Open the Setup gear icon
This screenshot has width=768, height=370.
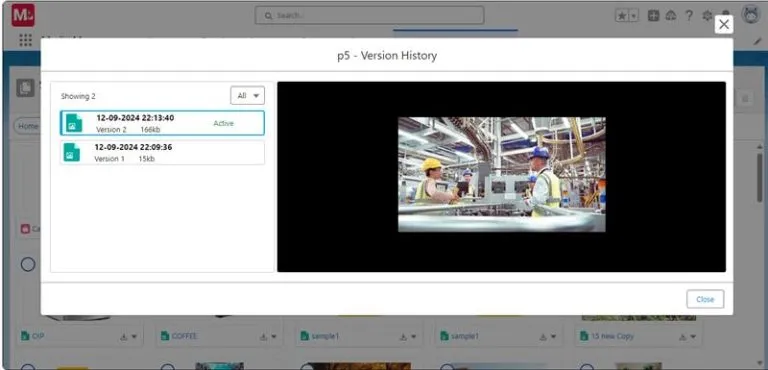point(707,16)
